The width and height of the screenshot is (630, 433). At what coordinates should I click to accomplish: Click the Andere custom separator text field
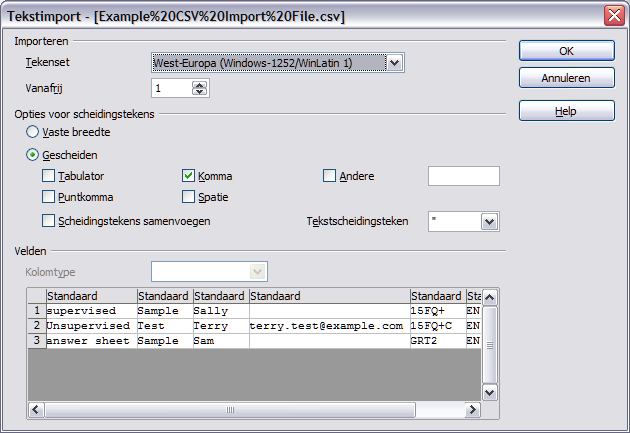click(464, 176)
